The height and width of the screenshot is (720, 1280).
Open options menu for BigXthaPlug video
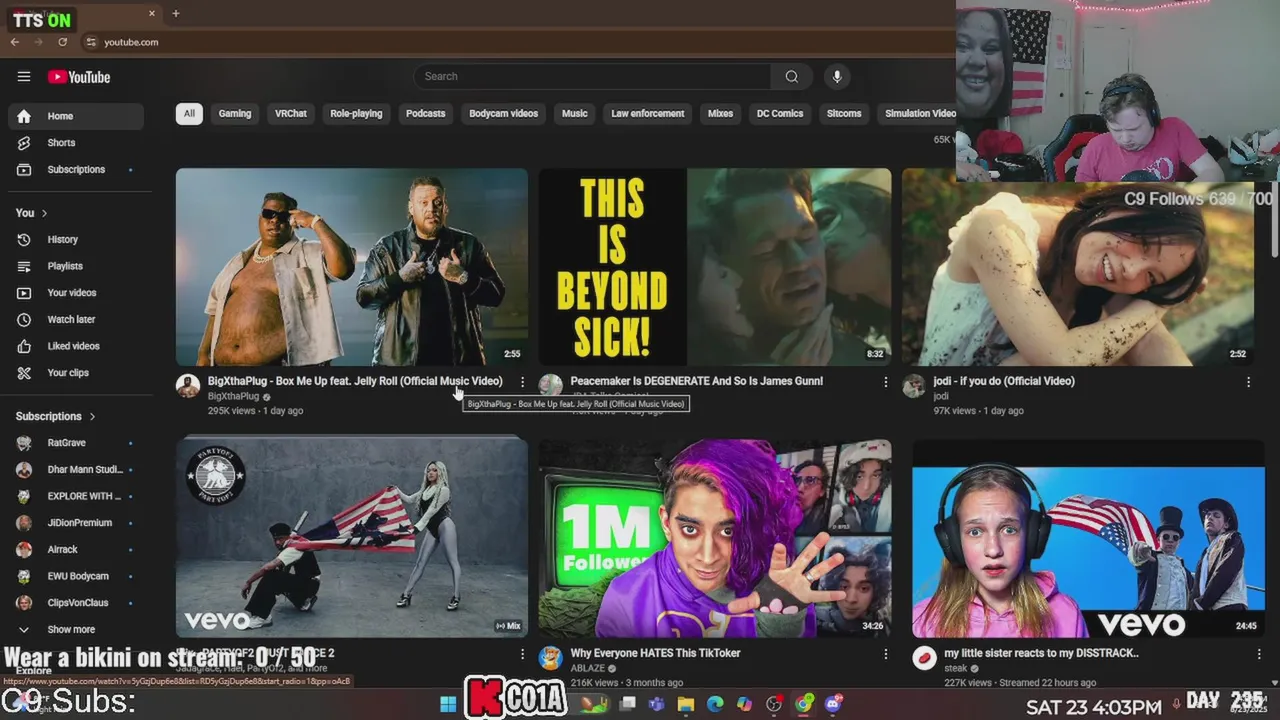pos(522,382)
